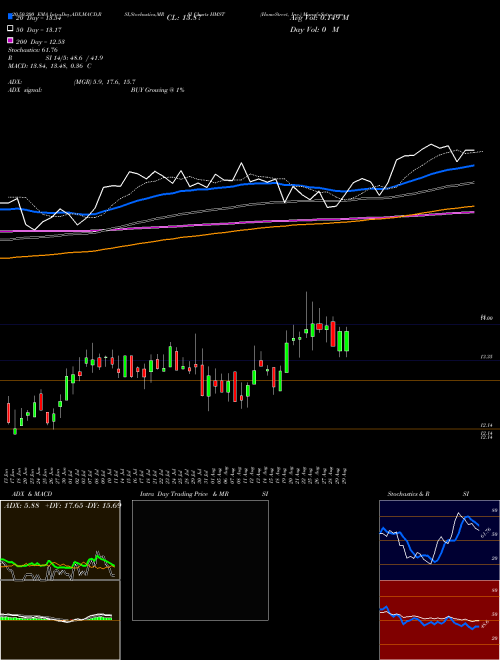Click the ADX indicator chart in upper brown panel

[60, 540]
